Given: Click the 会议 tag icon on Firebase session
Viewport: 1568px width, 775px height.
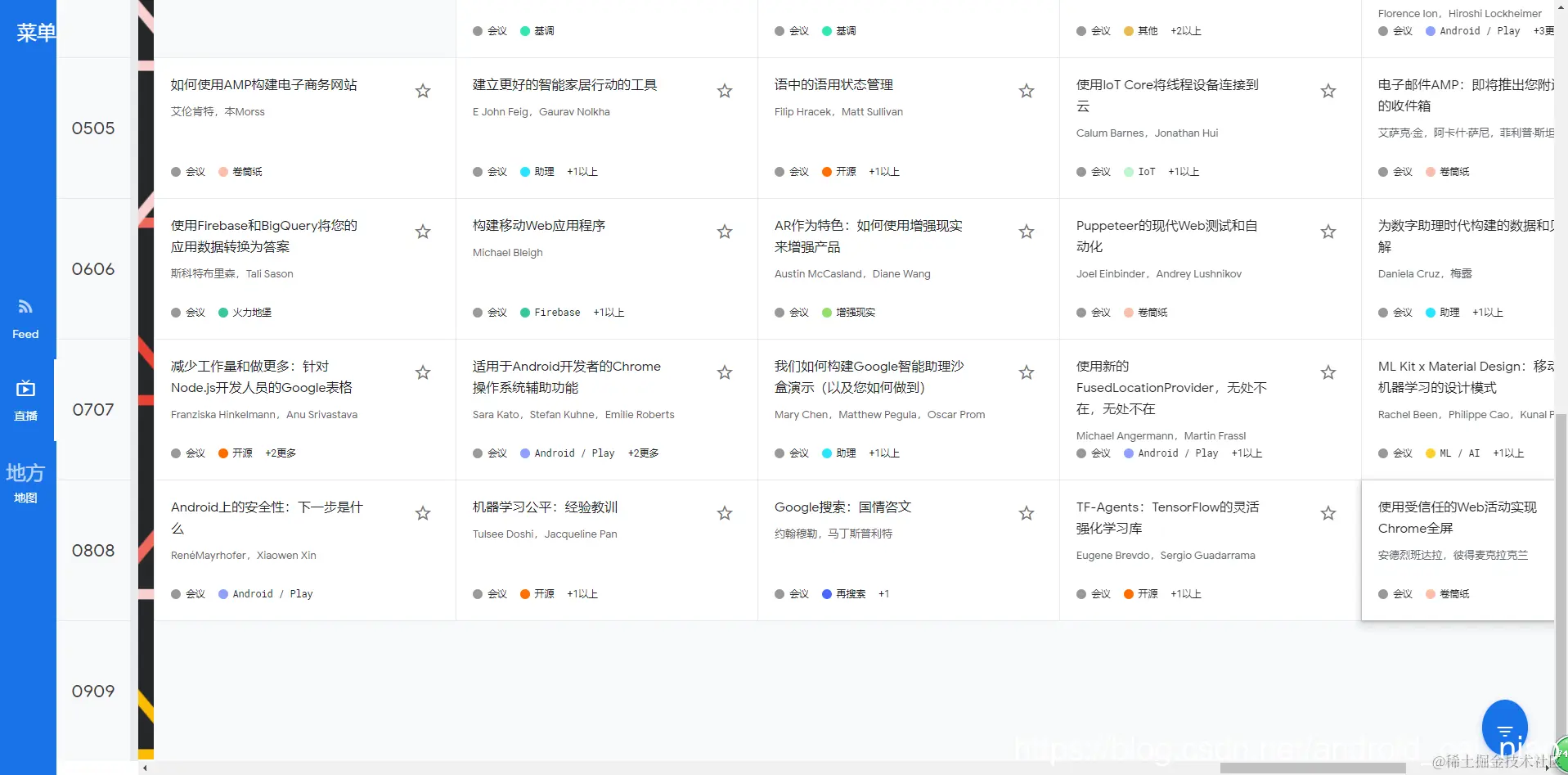Looking at the screenshot, I should [477, 312].
